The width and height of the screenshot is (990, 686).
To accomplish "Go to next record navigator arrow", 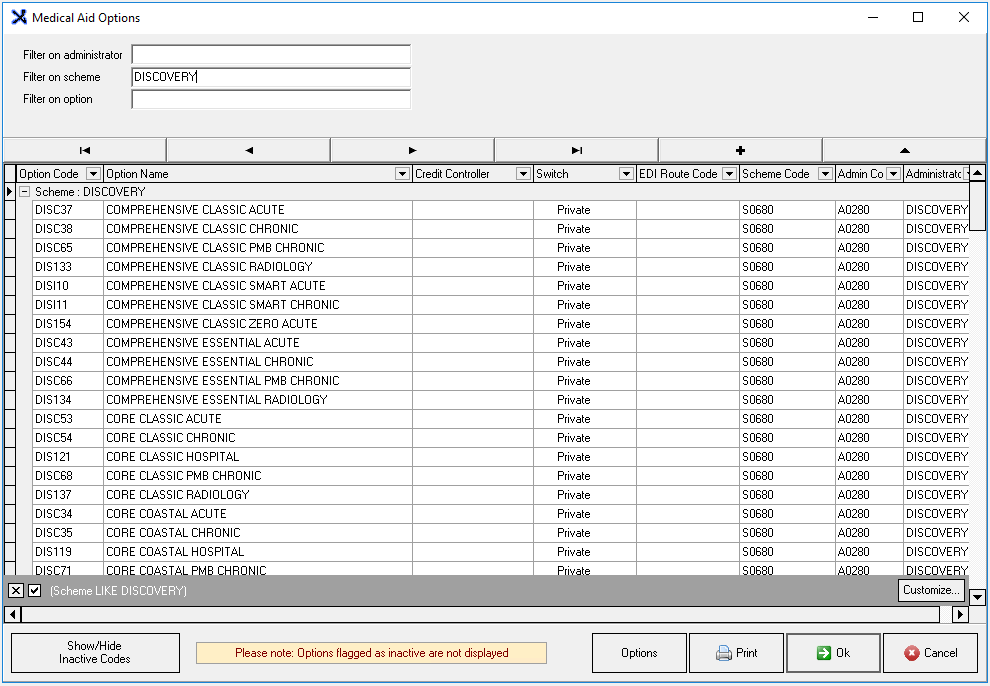I will (x=412, y=150).
